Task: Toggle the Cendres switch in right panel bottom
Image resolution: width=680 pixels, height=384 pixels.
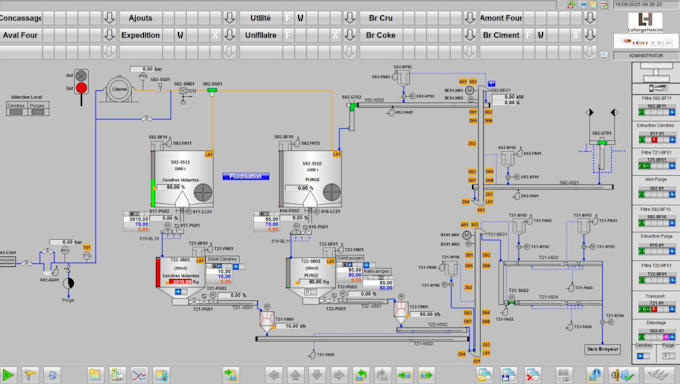Action: [643, 356]
